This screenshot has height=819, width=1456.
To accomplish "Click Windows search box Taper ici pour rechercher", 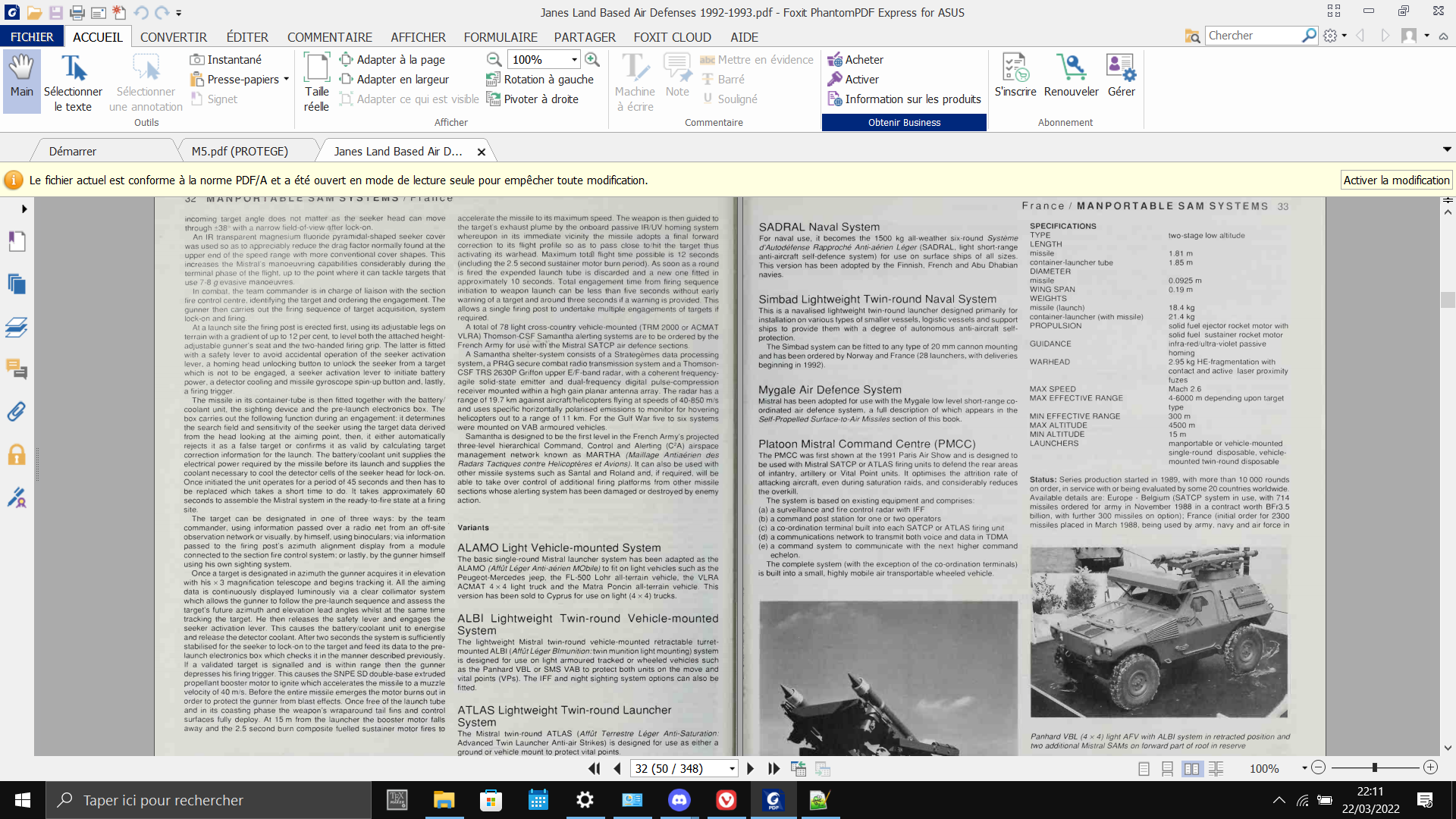I will click(x=209, y=800).
